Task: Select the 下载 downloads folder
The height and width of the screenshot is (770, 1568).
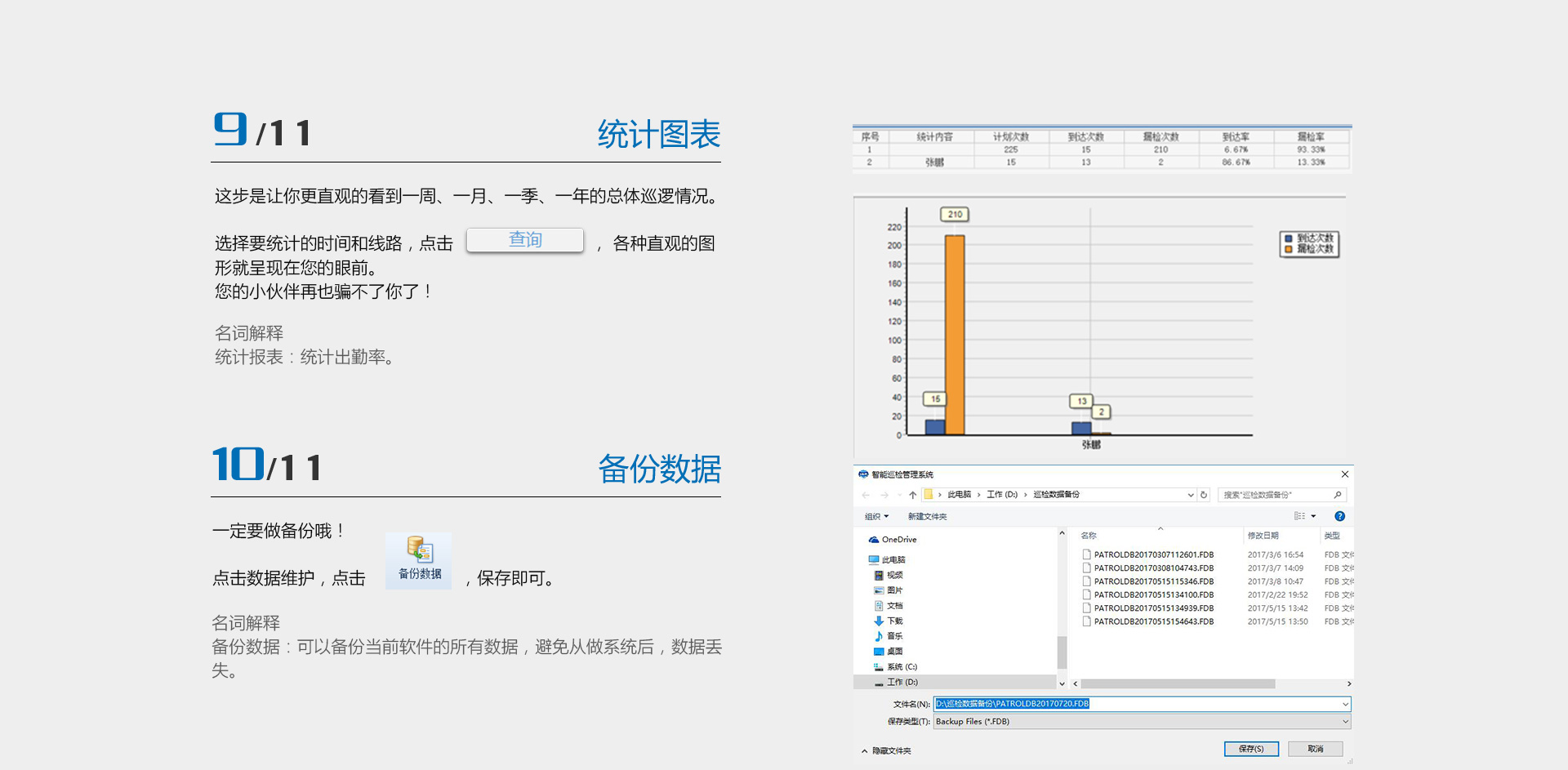Action: click(894, 621)
